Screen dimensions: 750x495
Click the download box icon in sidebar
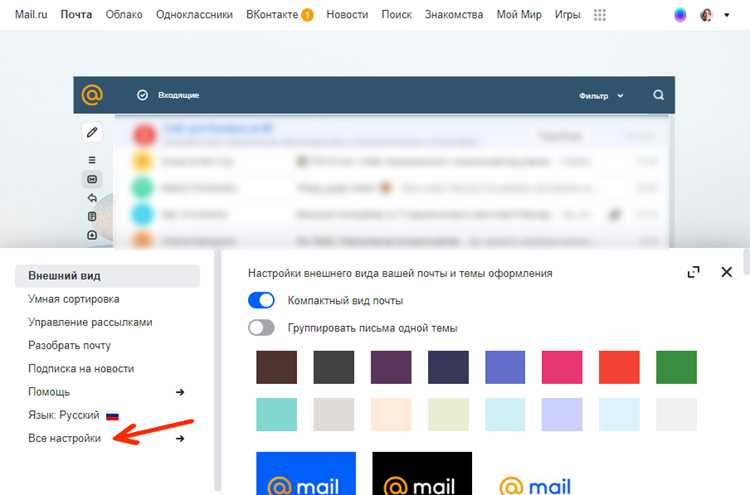(92, 235)
